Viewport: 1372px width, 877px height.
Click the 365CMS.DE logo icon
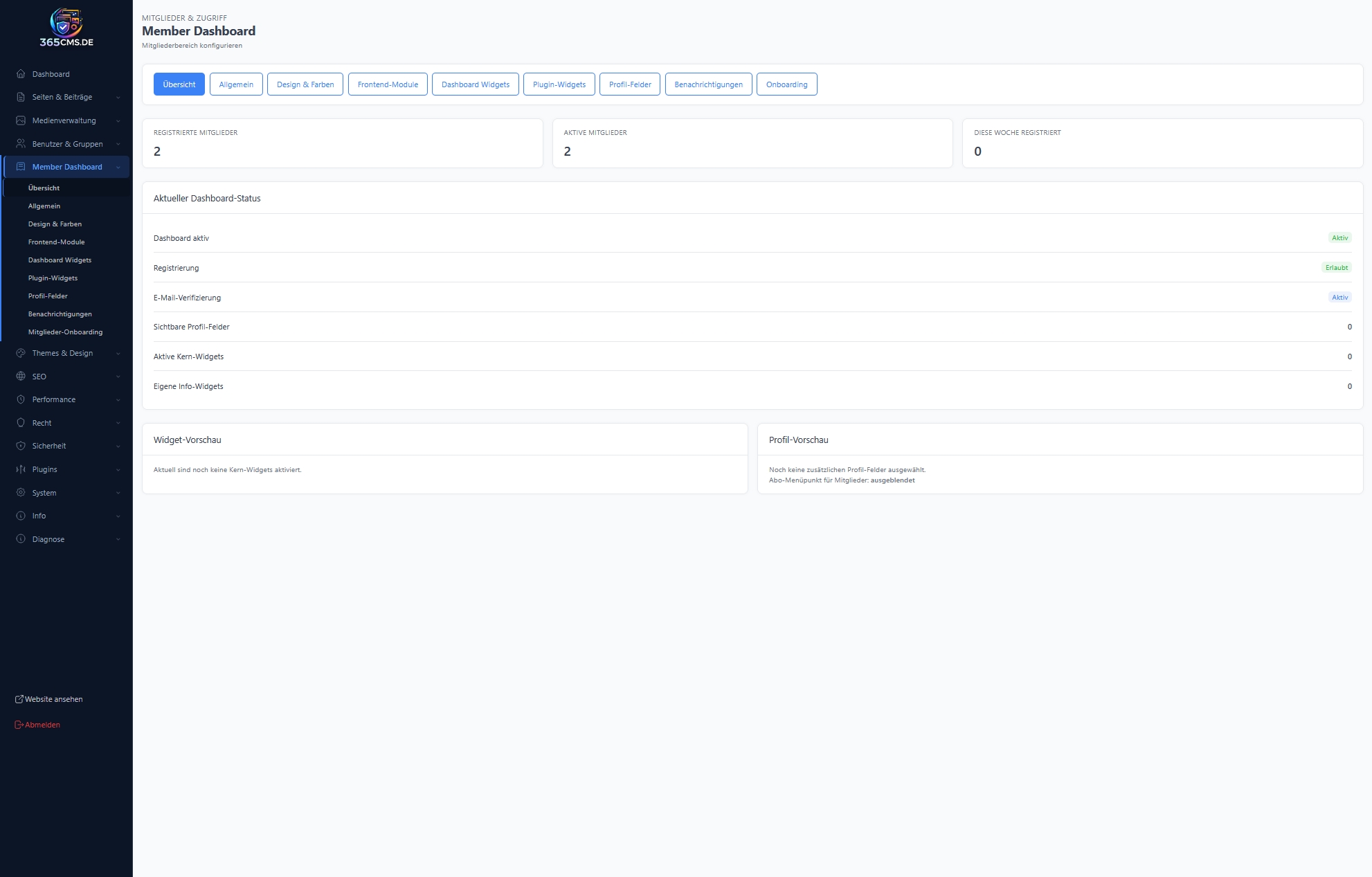coord(66,23)
